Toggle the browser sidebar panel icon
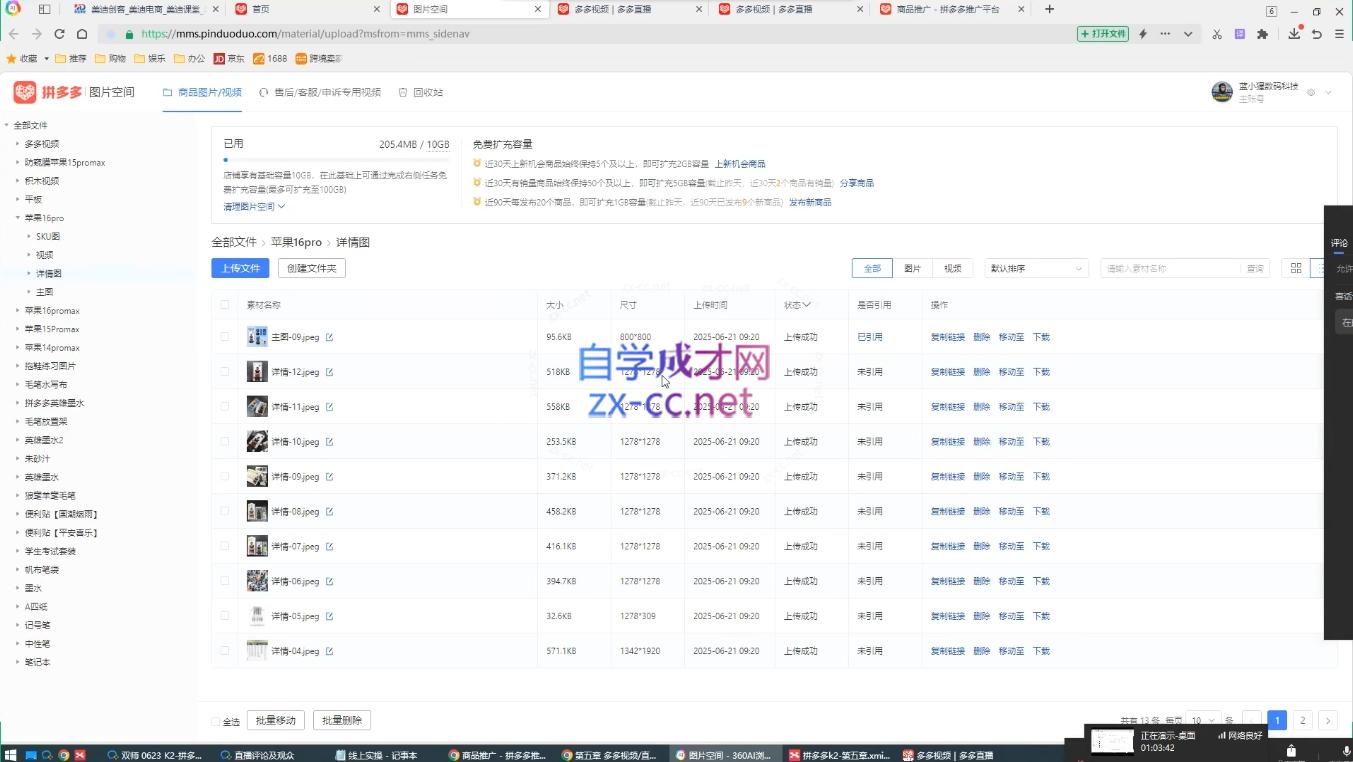This screenshot has width=1353, height=762. click(x=44, y=9)
